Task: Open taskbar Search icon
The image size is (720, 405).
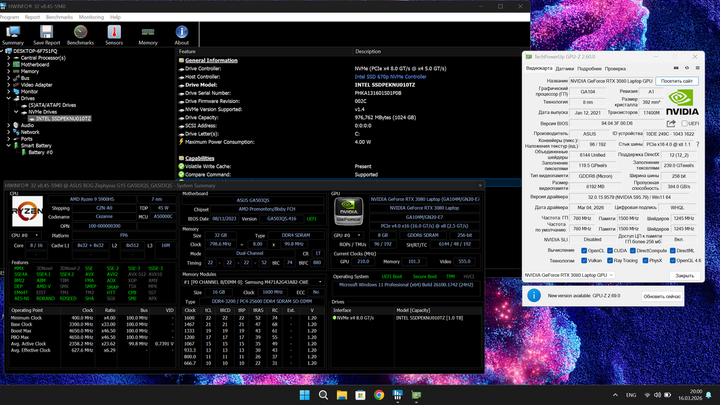Action: 323,395
